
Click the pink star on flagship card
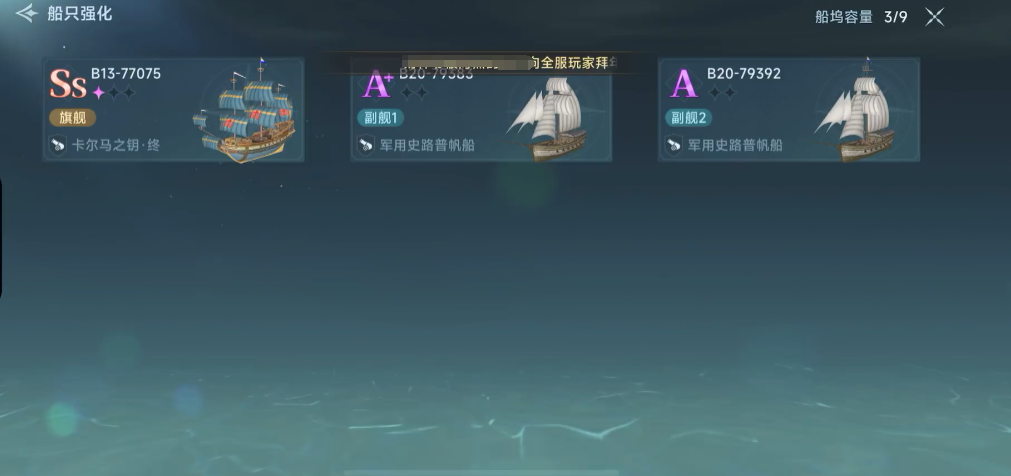pyautogui.click(x=98, y=93)
